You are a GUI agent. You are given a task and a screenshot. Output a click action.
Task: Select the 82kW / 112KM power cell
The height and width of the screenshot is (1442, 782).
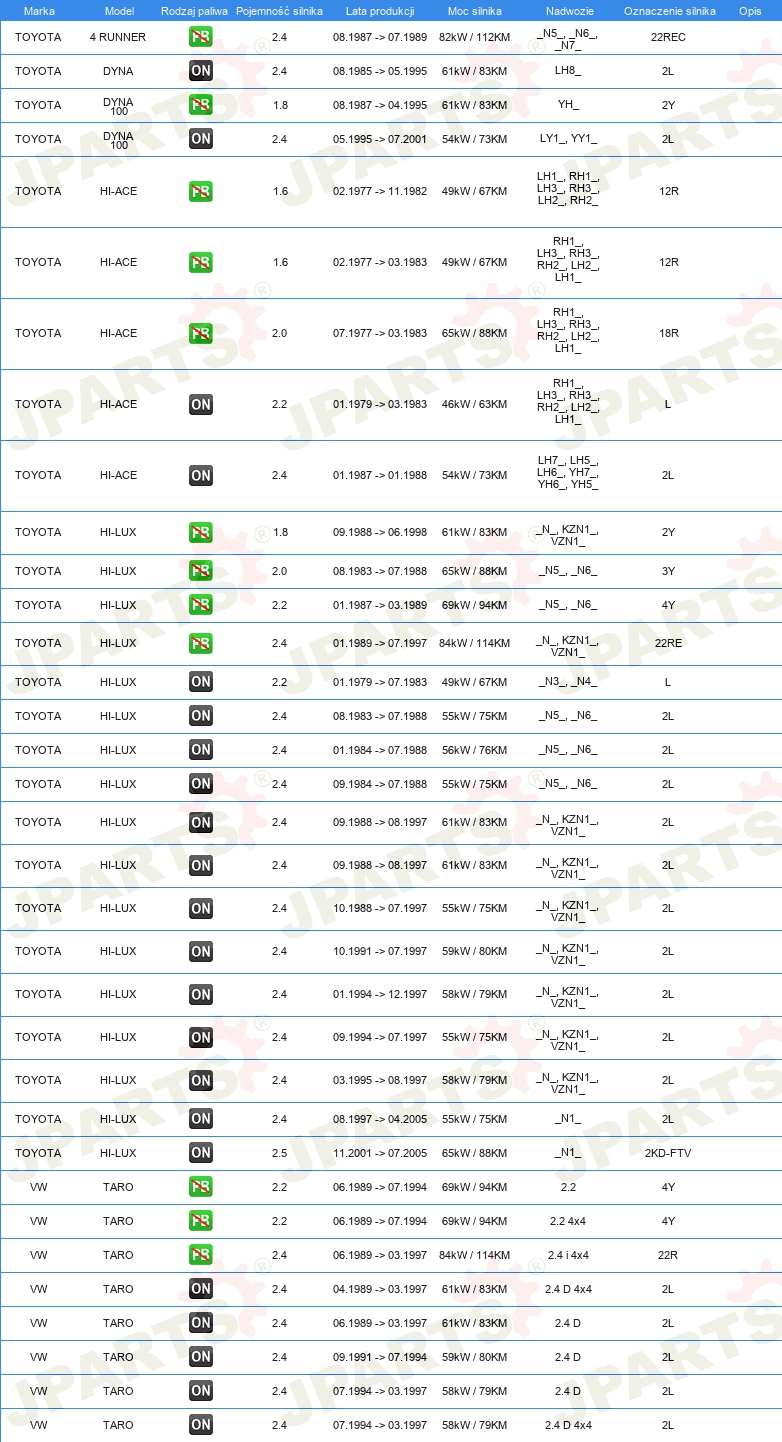pos(474,37)
